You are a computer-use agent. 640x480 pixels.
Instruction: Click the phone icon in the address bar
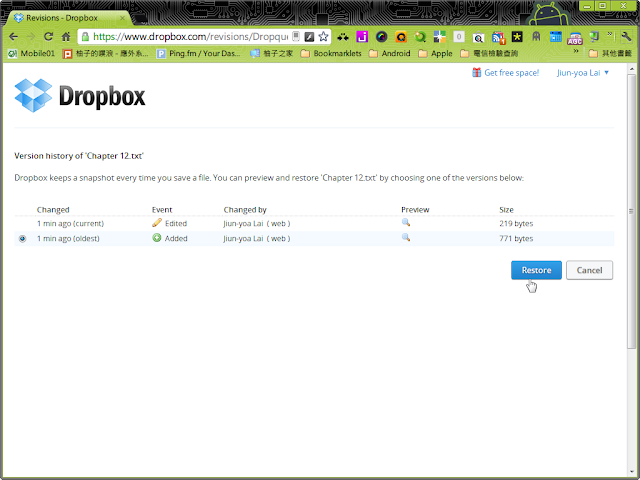point(296,37)
